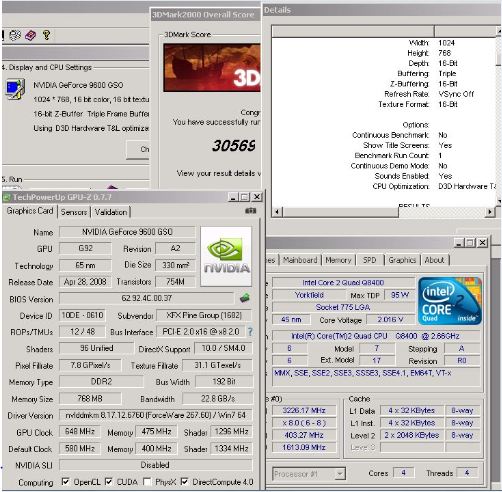Viewport: 502px width, 492px height.
Task: Click the Shaders 96 Unified field
Action: coord(96,348)
